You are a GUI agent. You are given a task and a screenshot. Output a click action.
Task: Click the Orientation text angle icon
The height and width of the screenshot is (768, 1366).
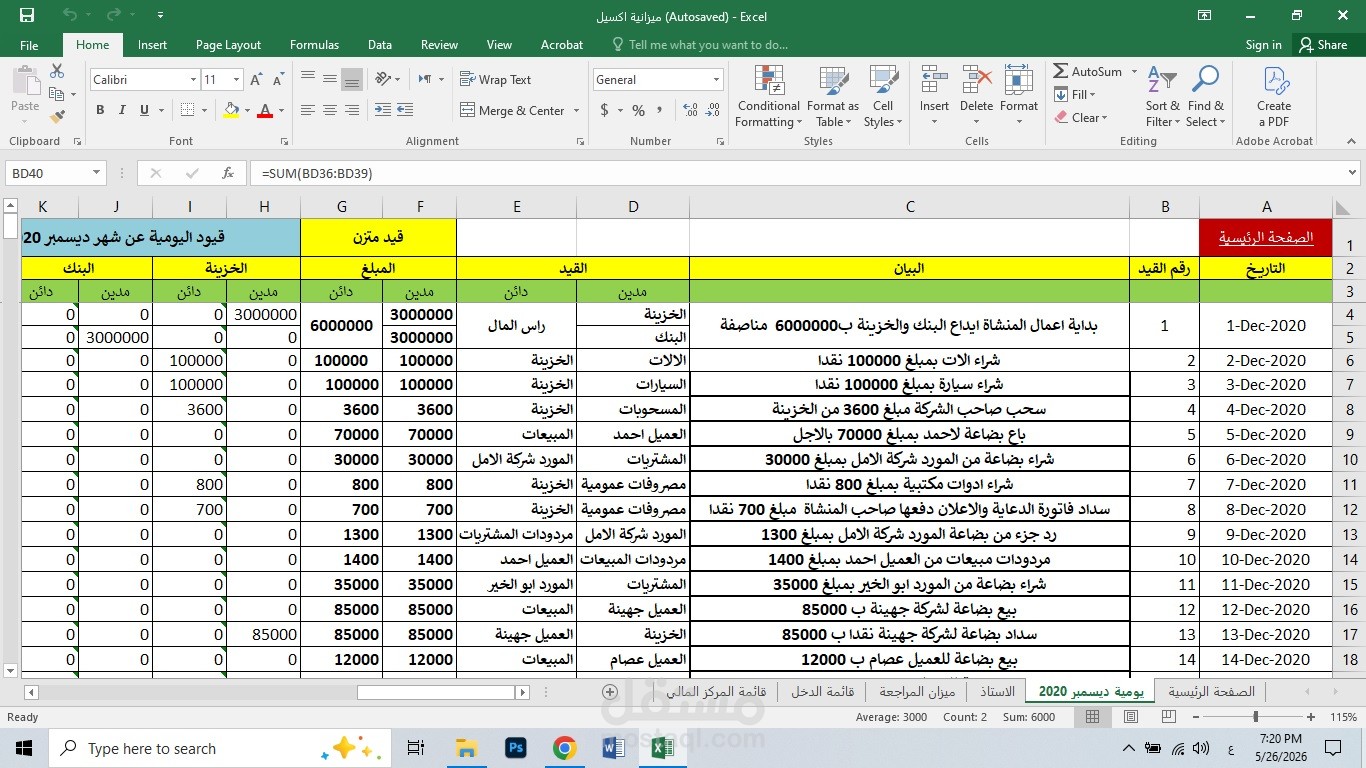click(382, 80)
